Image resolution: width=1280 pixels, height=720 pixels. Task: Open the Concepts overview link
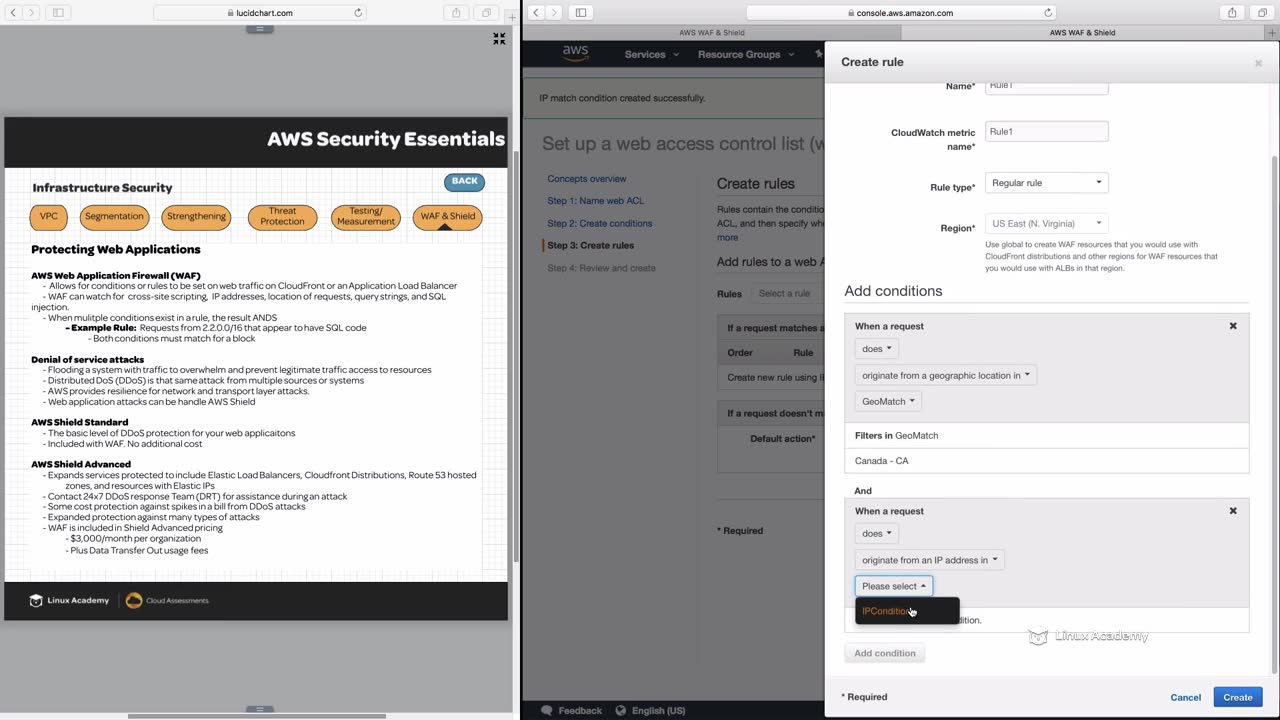587,179
